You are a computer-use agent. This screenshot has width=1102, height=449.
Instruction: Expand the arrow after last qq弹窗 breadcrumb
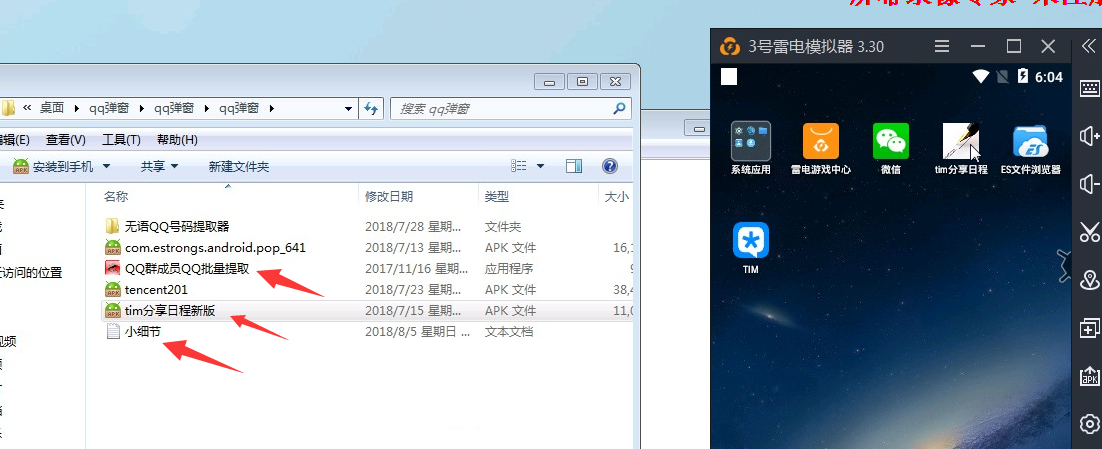271,109
